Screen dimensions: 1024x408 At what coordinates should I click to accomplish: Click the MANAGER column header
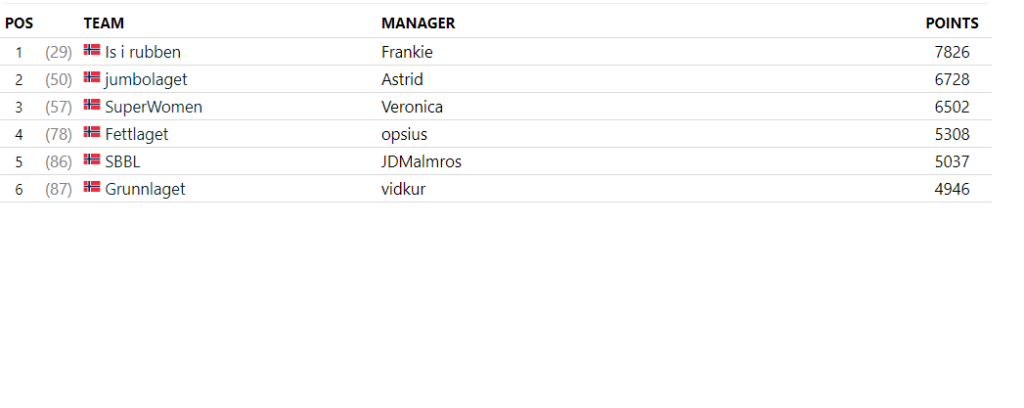click(418, 24)
